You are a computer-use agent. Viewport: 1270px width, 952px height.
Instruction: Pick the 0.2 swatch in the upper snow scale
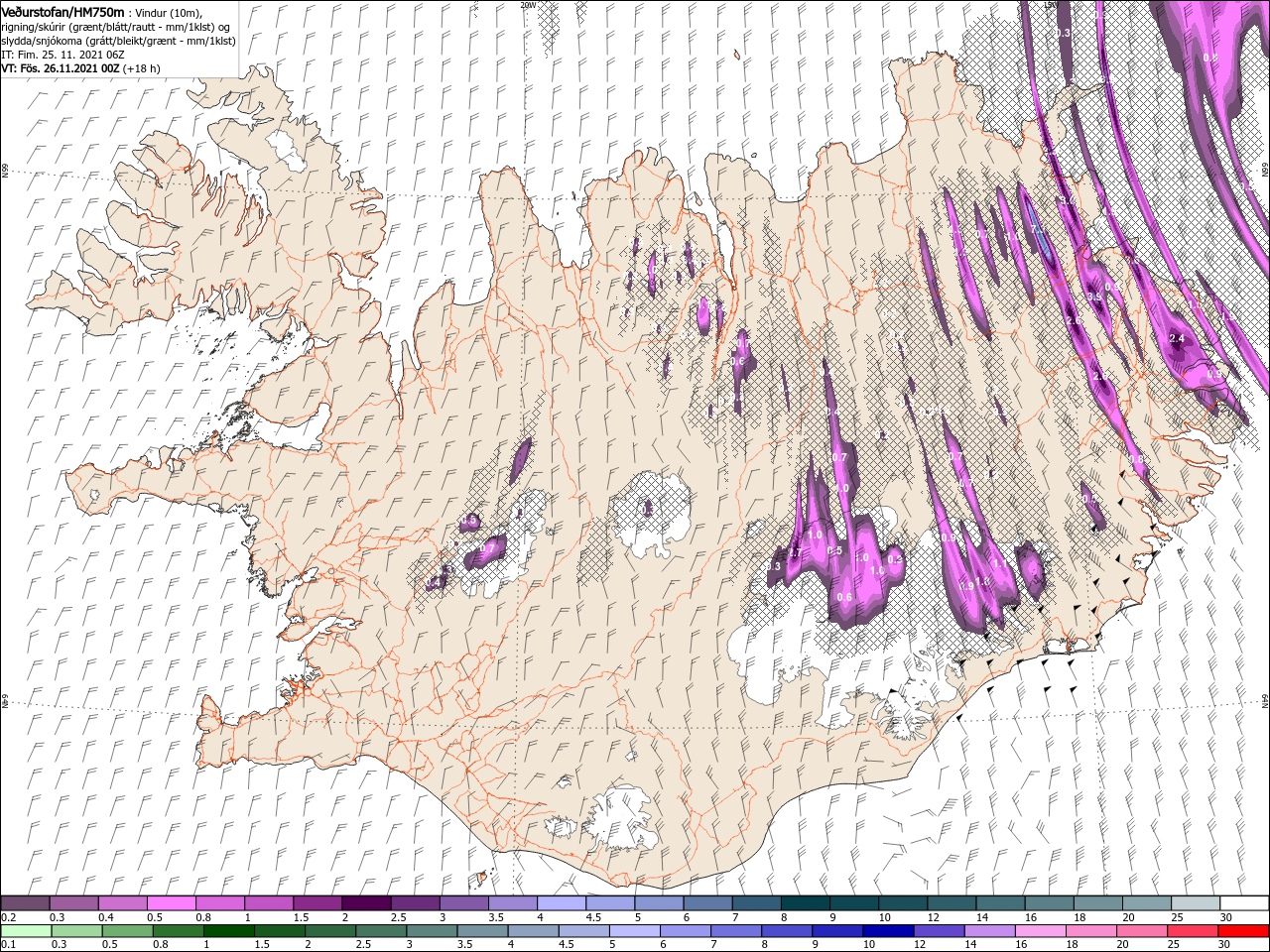[x=25, y=903]
